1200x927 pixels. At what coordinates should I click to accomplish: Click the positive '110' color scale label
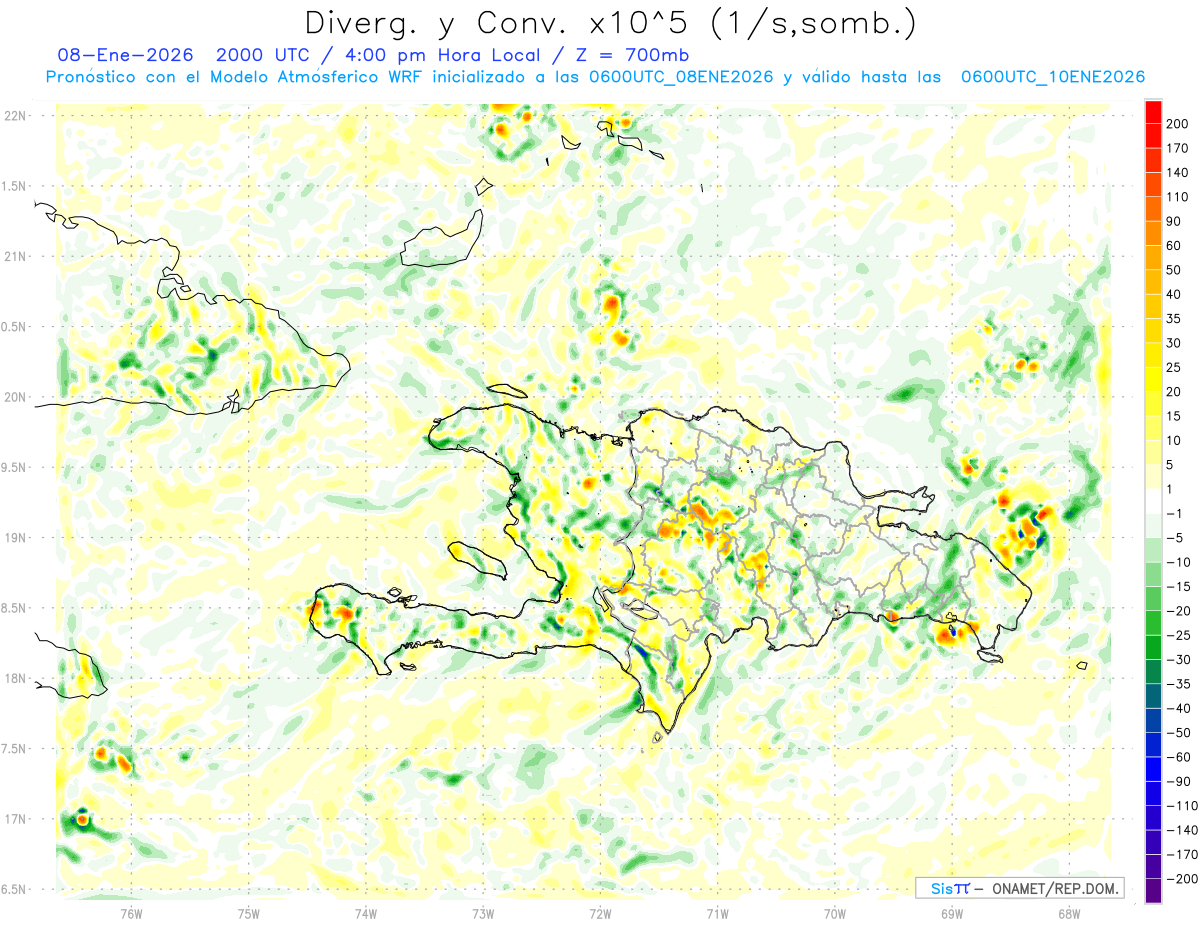1179,197
